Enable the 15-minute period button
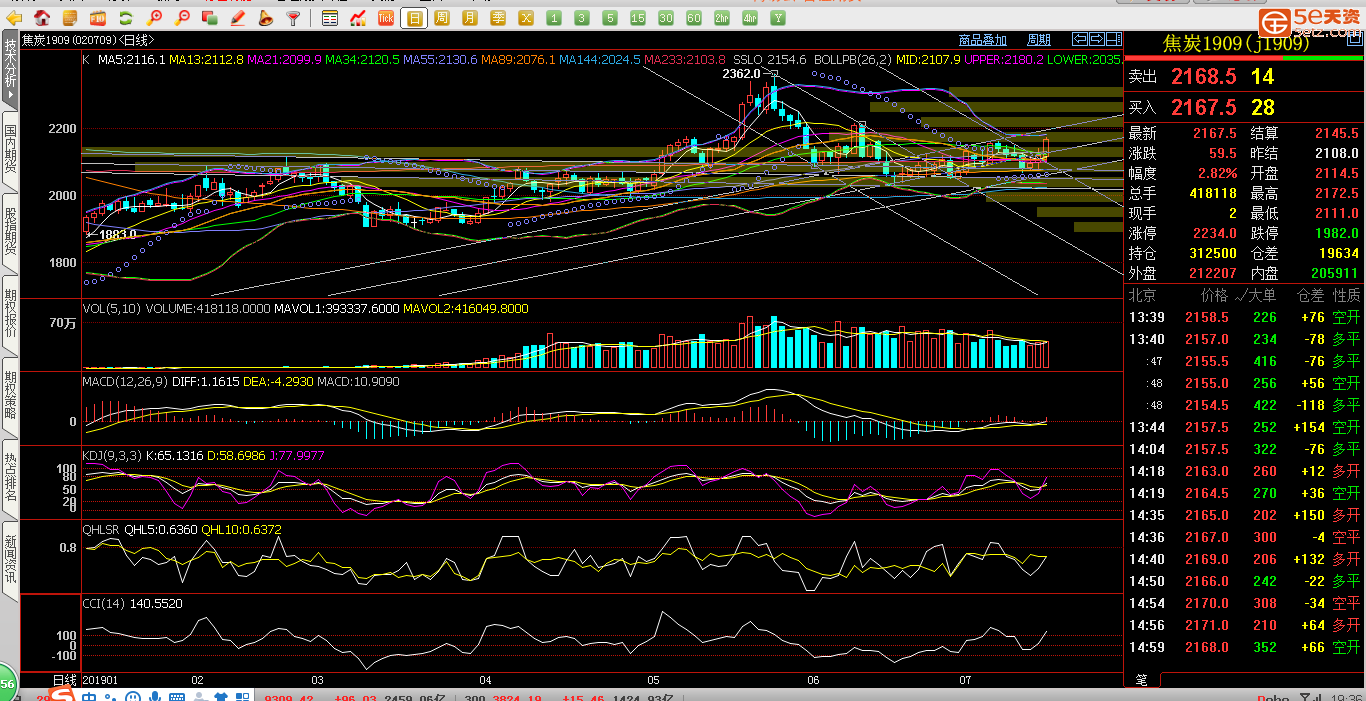1366x701 pixels. tap(638, 18)
